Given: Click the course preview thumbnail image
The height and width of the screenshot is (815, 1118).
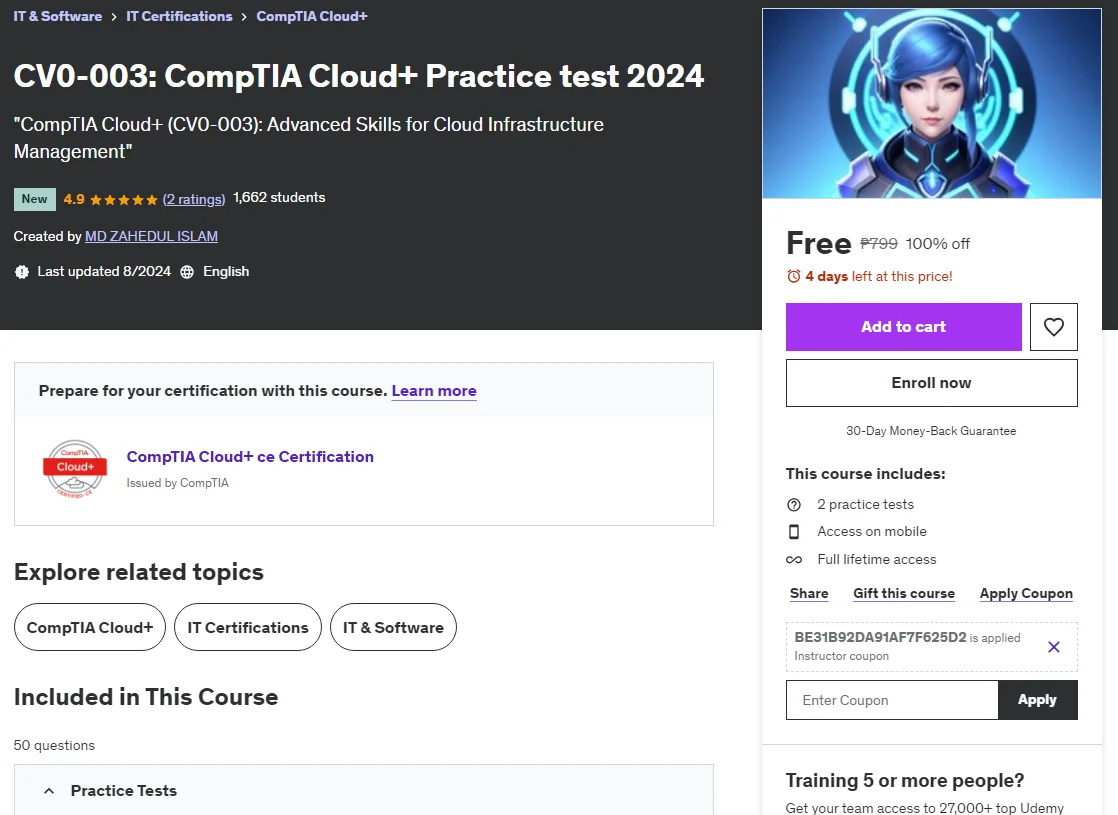Looking at the screenshot, I should (931, 103).
